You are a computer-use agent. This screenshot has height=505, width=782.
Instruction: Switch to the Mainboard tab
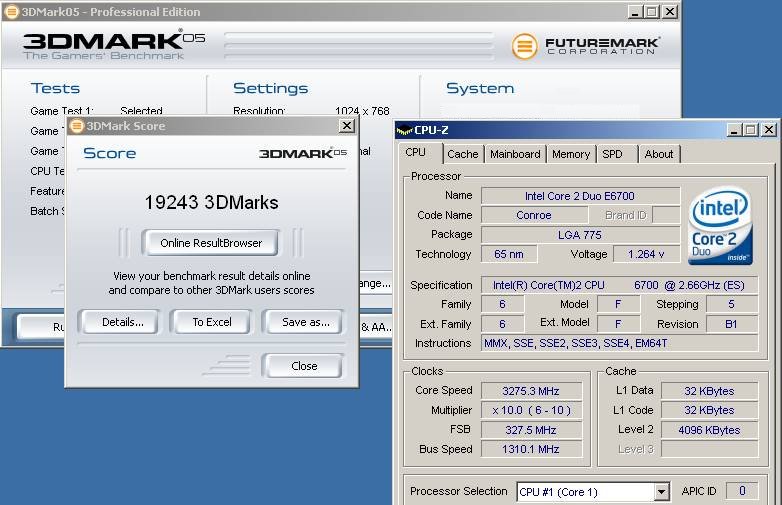tap(515, 154)
